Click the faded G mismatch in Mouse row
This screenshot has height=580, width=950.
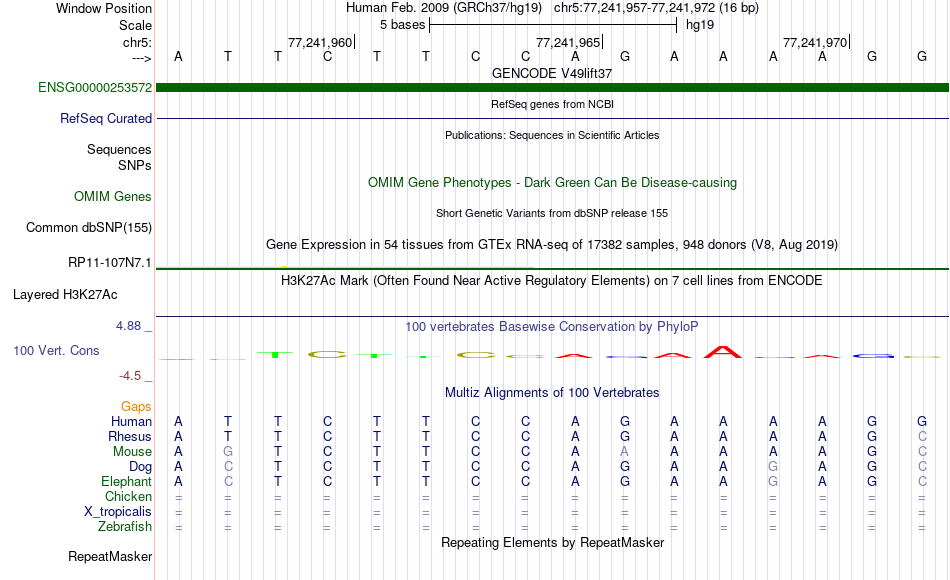pyautogui.click(x=228, y=452)
